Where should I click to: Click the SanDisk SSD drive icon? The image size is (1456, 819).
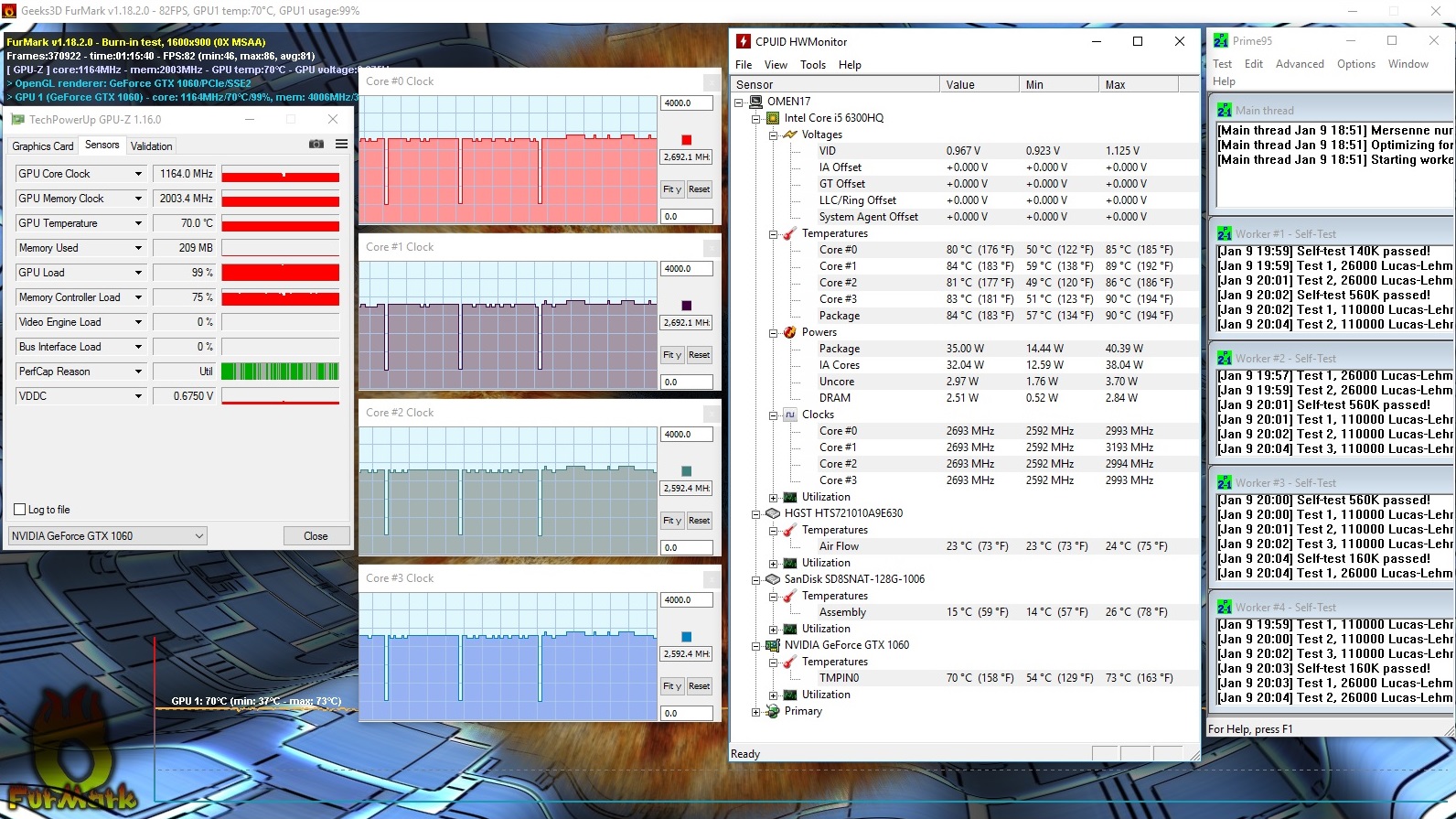(x=773, y=579)
